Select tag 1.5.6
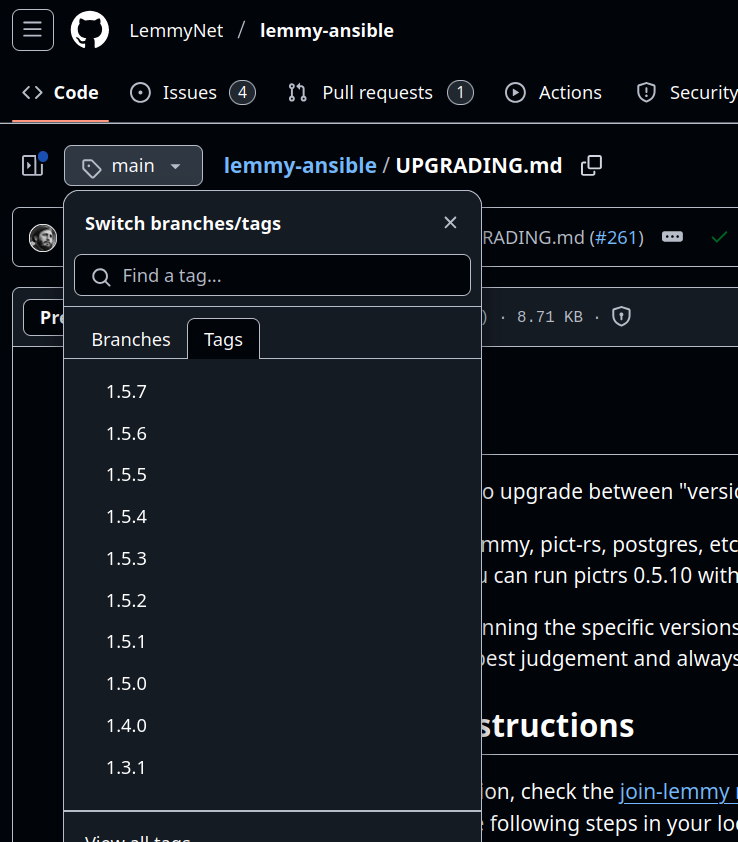Viewport: 738px width, 842px height. coord(272,433)
